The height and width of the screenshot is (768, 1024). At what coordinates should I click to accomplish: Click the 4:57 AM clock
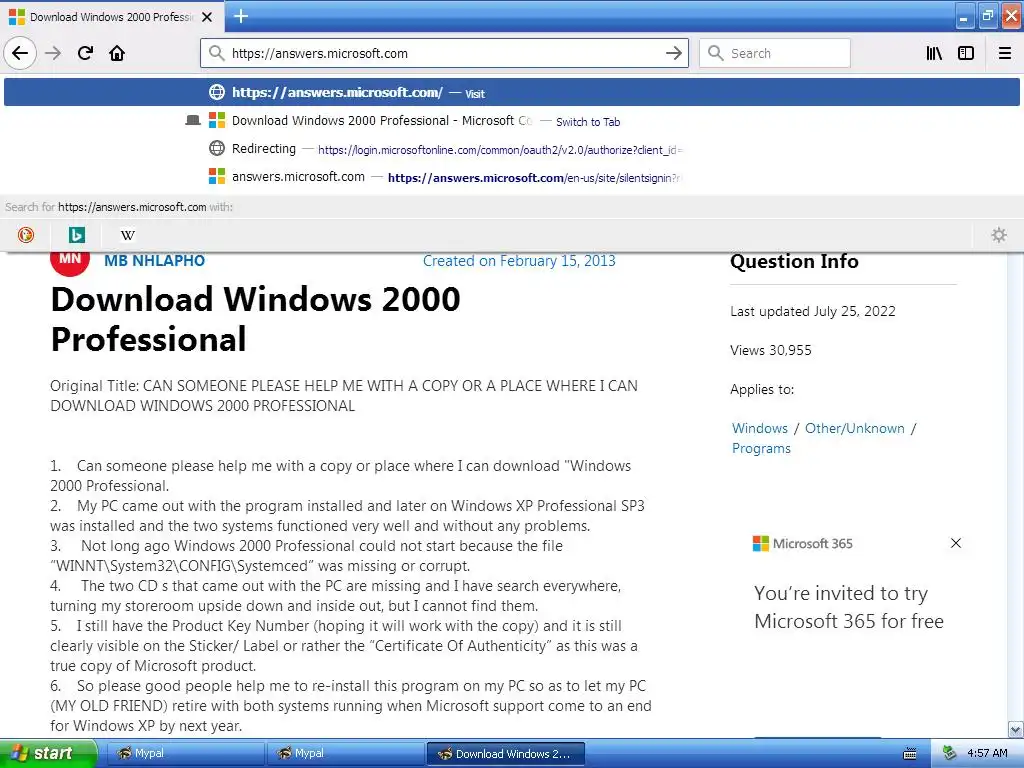pyautogui.click(x=987, y=753)
